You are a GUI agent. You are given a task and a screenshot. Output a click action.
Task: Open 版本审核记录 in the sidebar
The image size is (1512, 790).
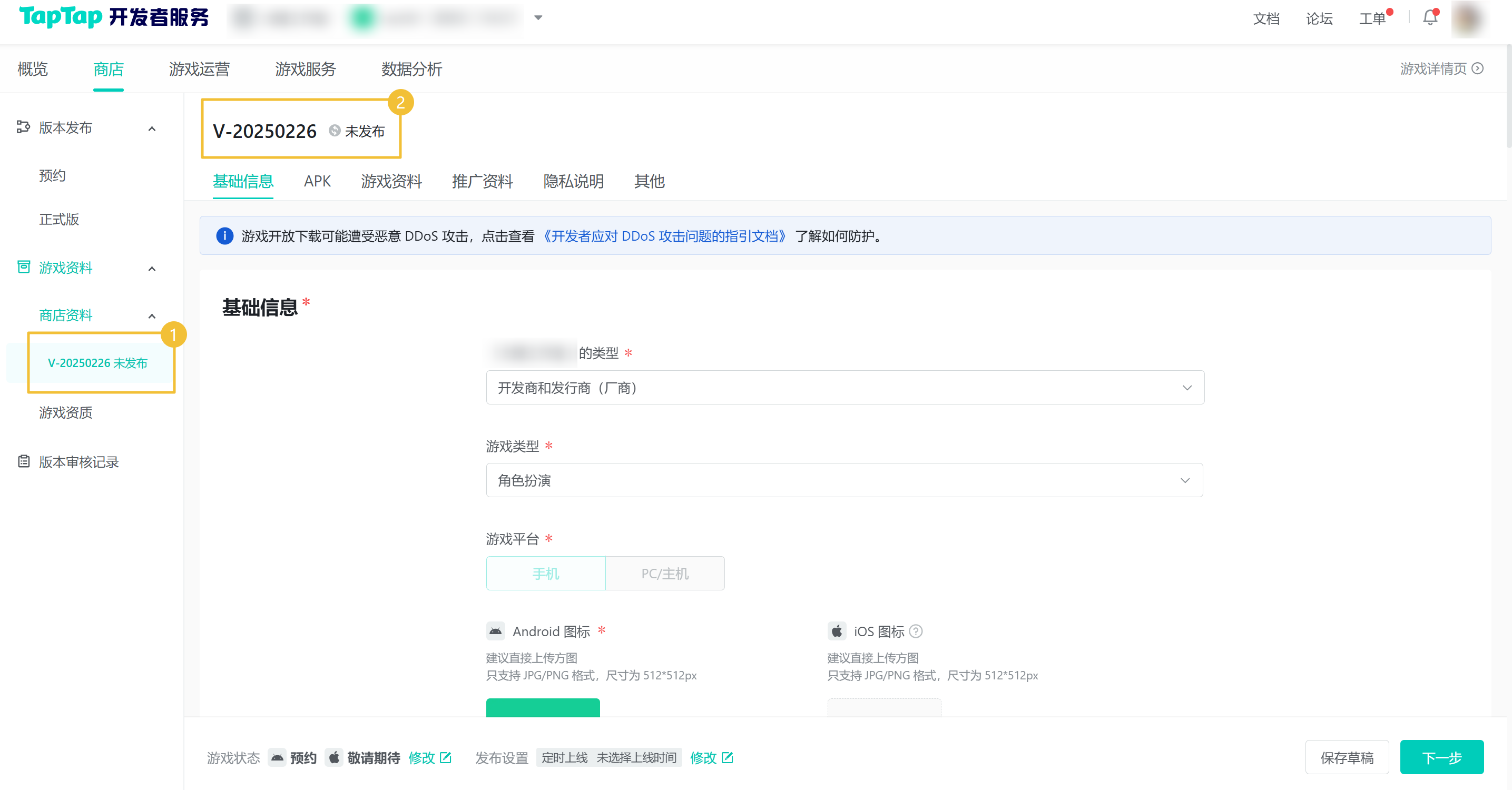click(x=78, y=461)
